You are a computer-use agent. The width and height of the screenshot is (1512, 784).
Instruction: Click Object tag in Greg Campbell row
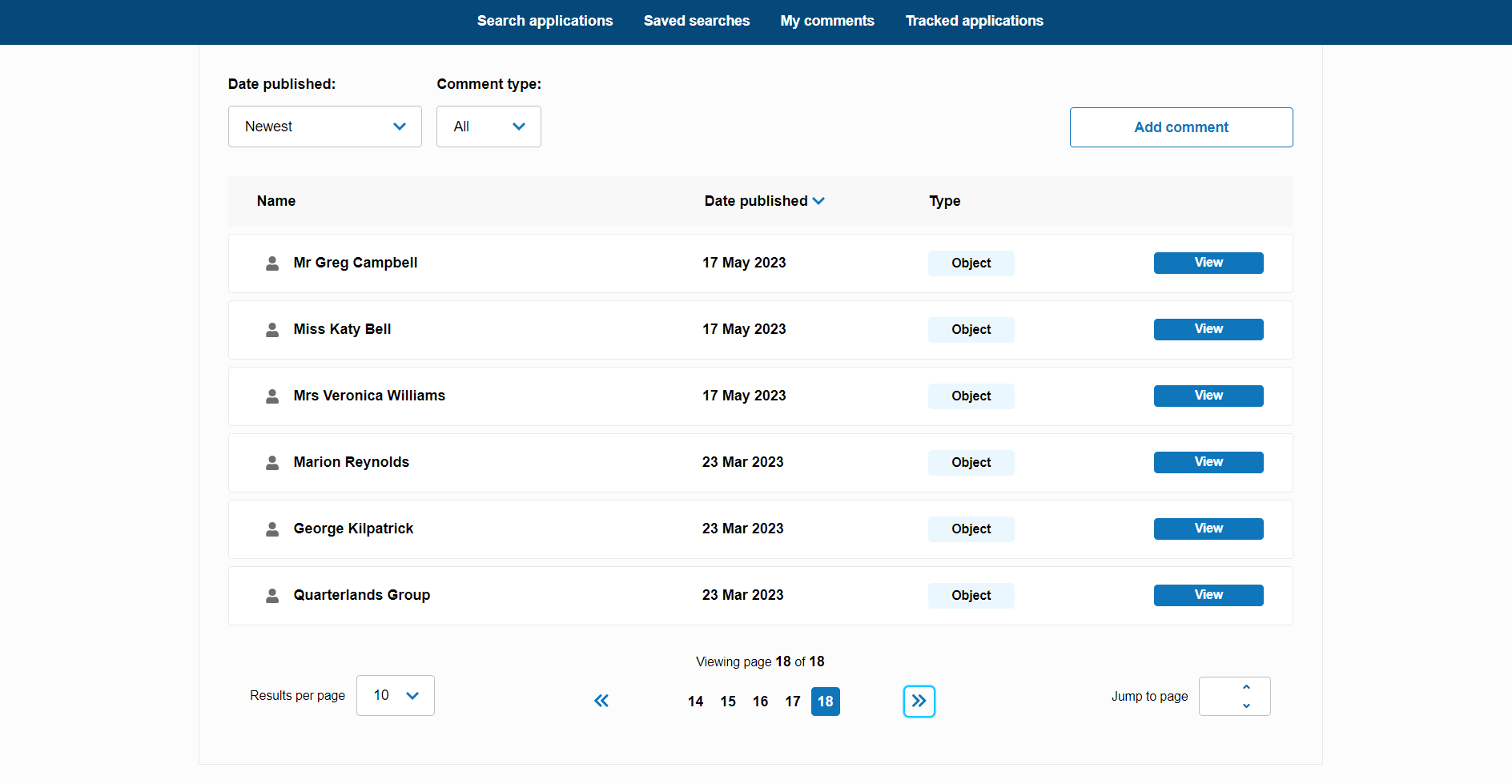971,263
